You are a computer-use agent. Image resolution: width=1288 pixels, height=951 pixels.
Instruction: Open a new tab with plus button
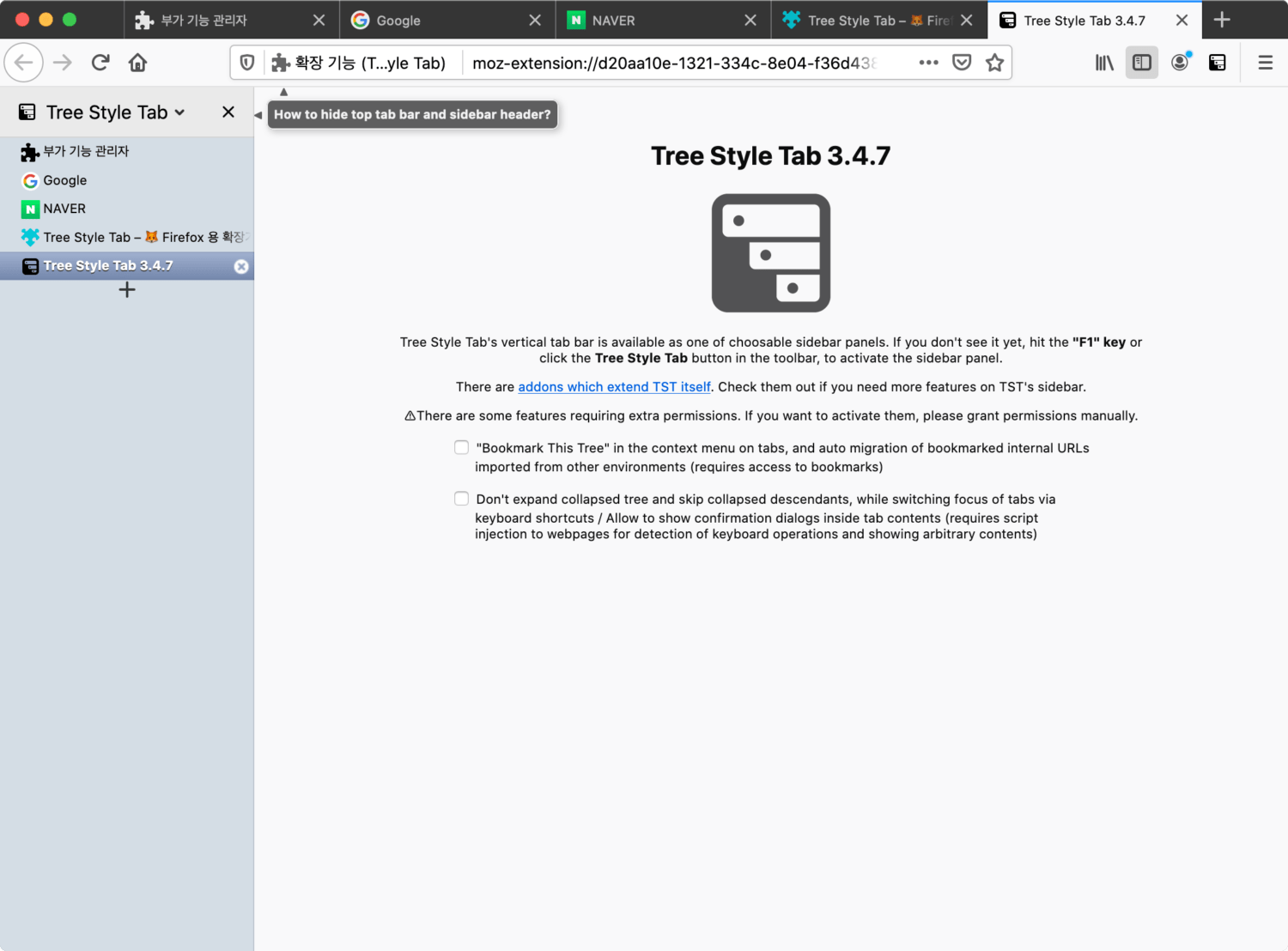click(x=1222, y=20)
